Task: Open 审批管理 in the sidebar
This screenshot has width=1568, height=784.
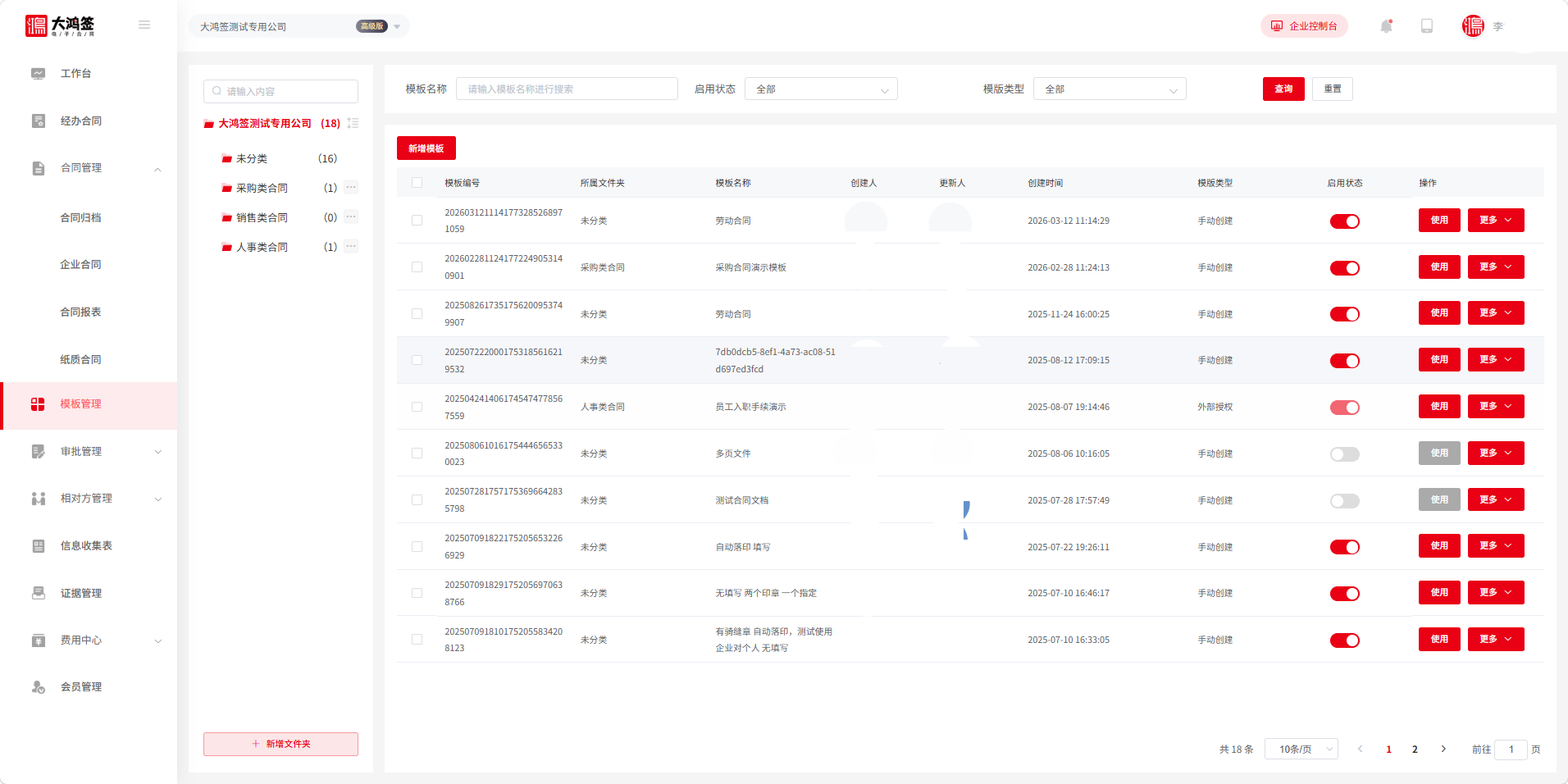Action: click(81, 452)
